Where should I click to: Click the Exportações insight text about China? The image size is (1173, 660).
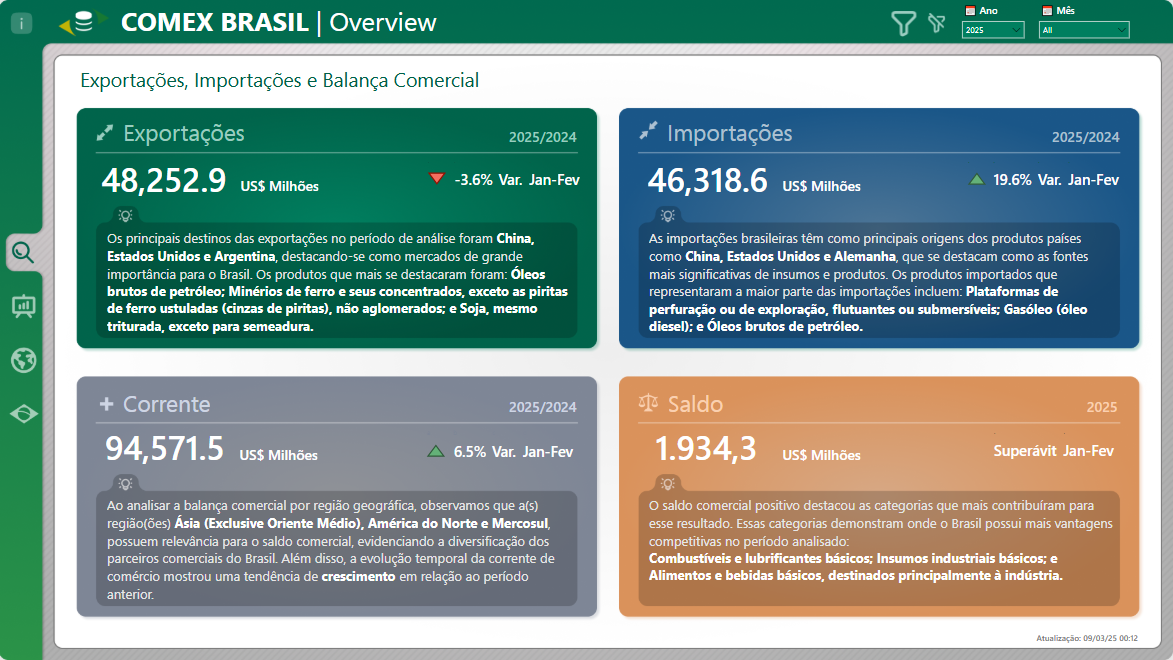coord(337,282)
